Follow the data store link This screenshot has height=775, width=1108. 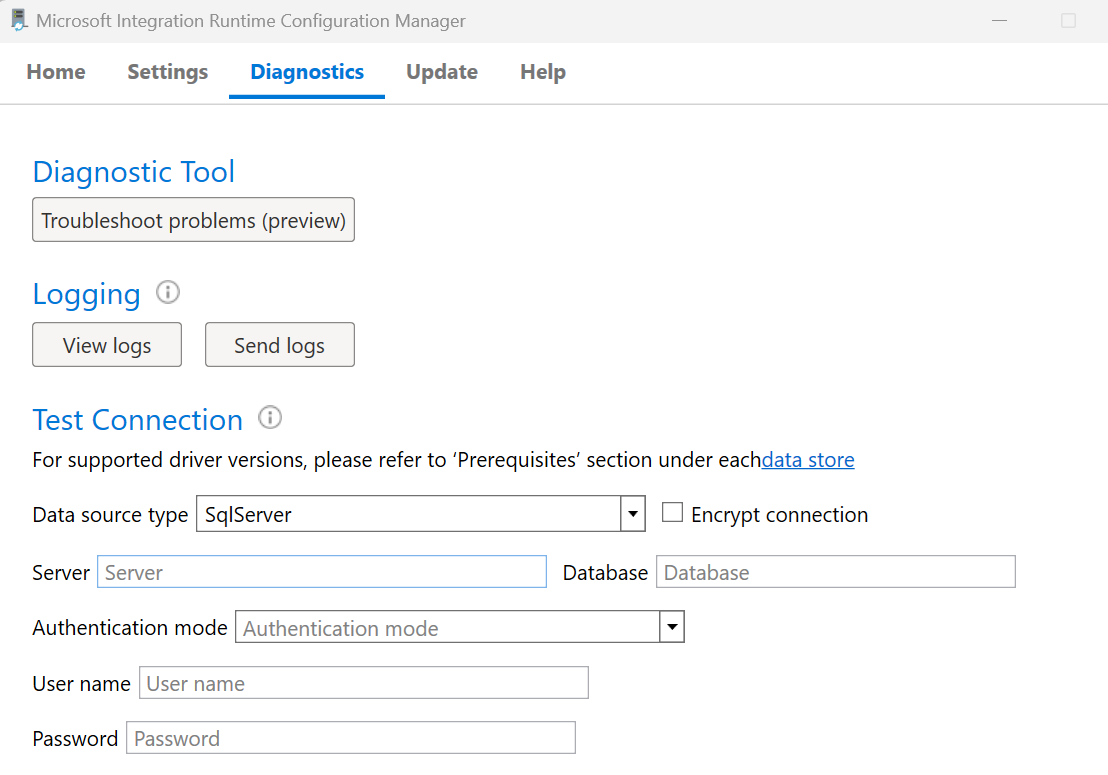pyautogui.click(x=808, y=460)
